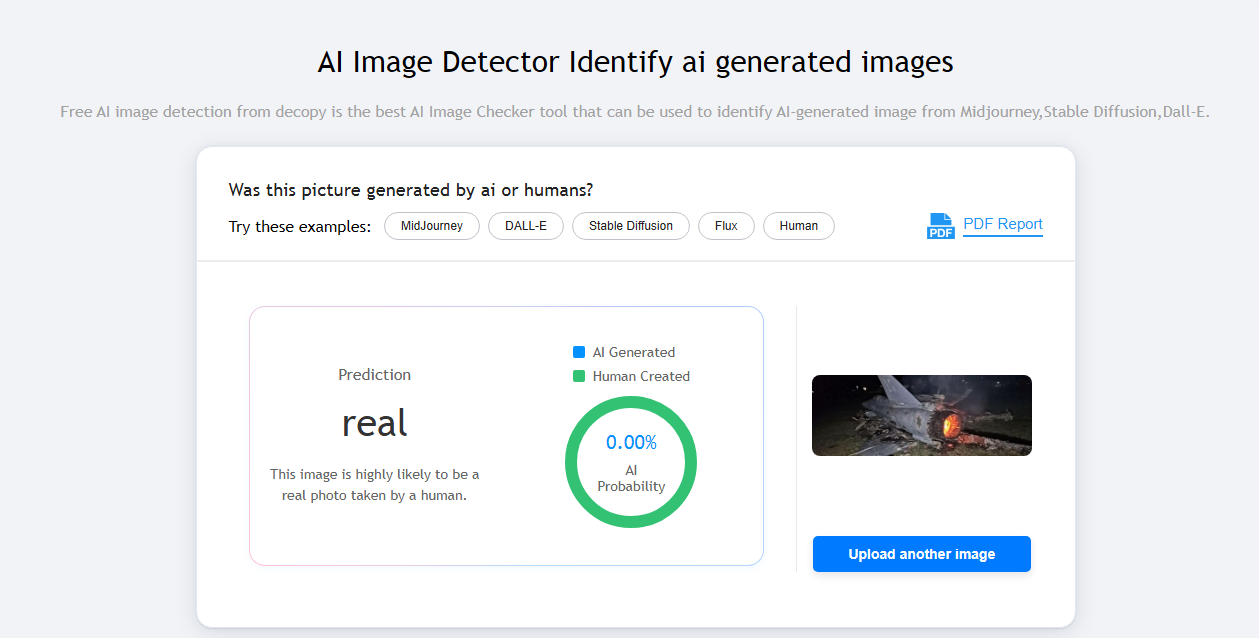Screen dimensions: 1259x638
Task: Click the 'Human Created' legend label
Action: 641,376
